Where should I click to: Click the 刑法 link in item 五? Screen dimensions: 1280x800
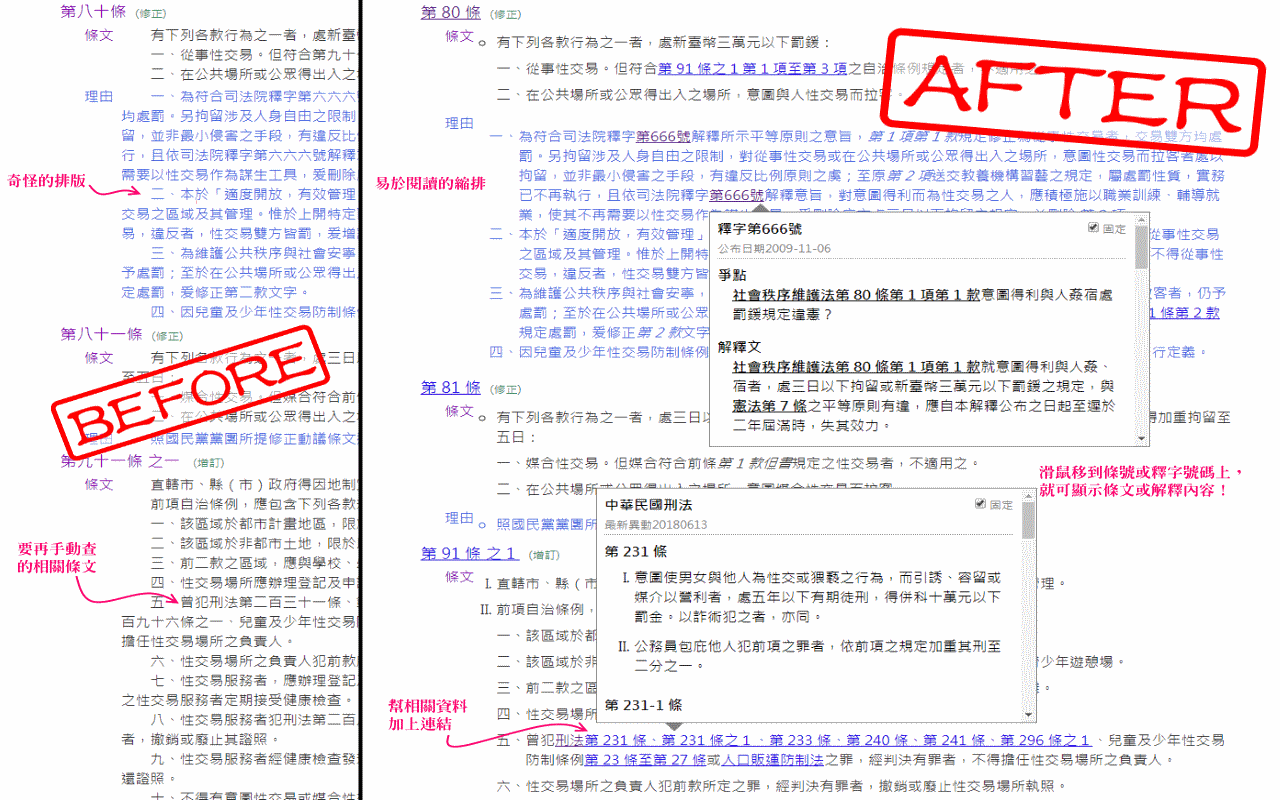click(570, 740)
